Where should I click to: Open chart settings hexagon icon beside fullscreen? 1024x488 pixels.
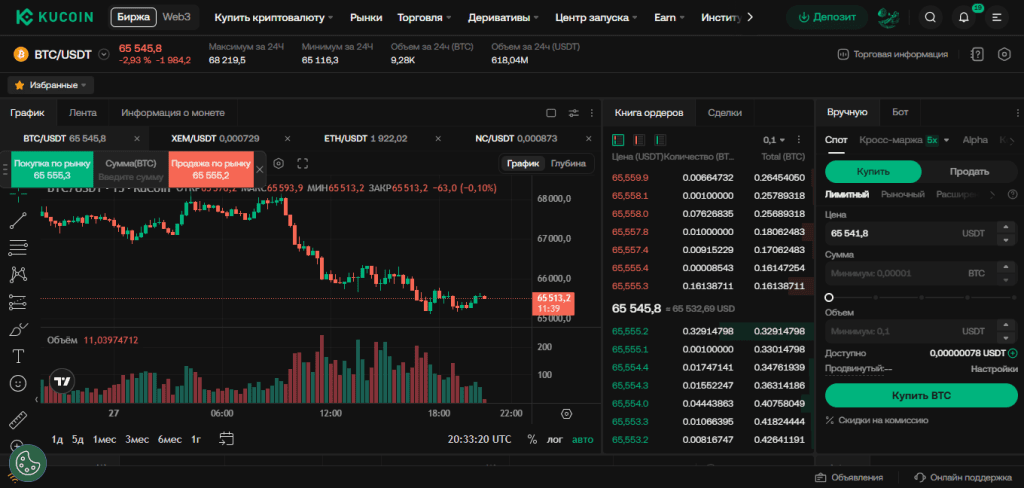coord(278,163)
